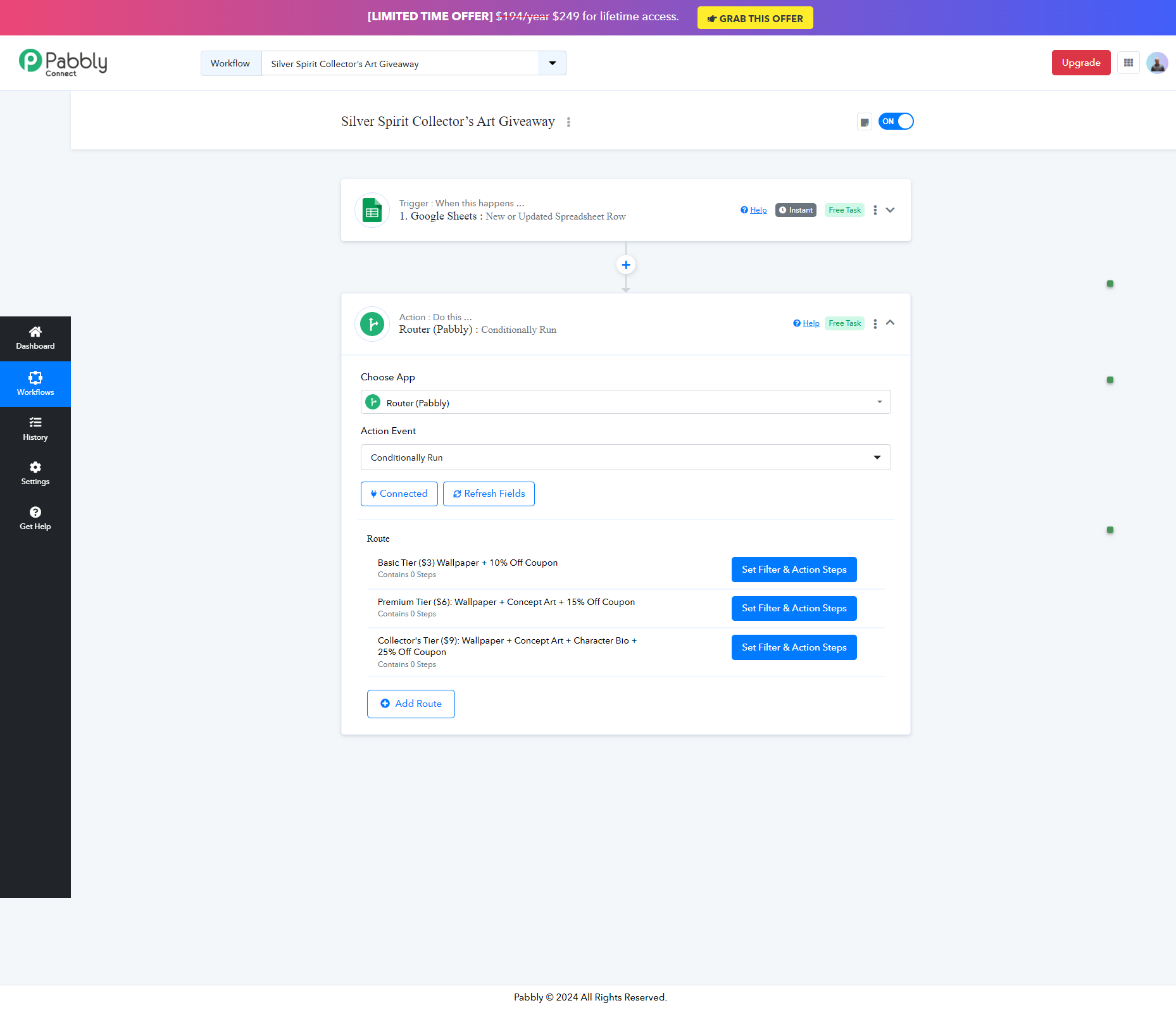
Task: Click the Workflow label tab in header
Action: 230,63
